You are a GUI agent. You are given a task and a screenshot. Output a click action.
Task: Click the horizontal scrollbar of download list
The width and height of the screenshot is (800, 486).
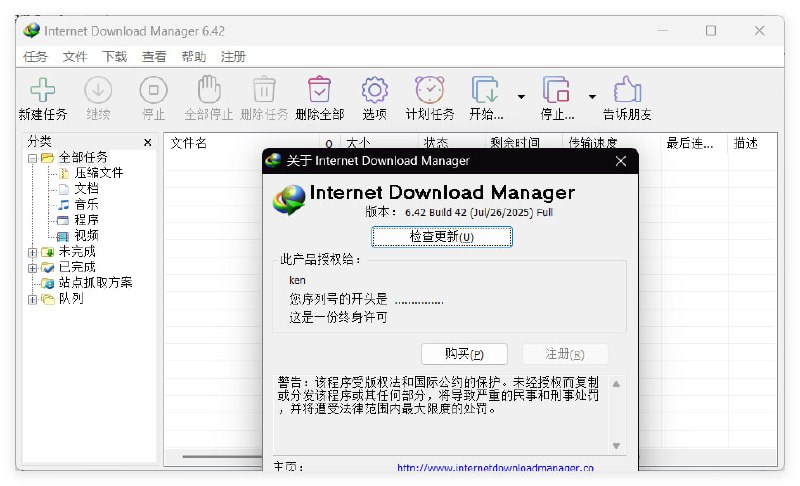click(x=222, y=456)
